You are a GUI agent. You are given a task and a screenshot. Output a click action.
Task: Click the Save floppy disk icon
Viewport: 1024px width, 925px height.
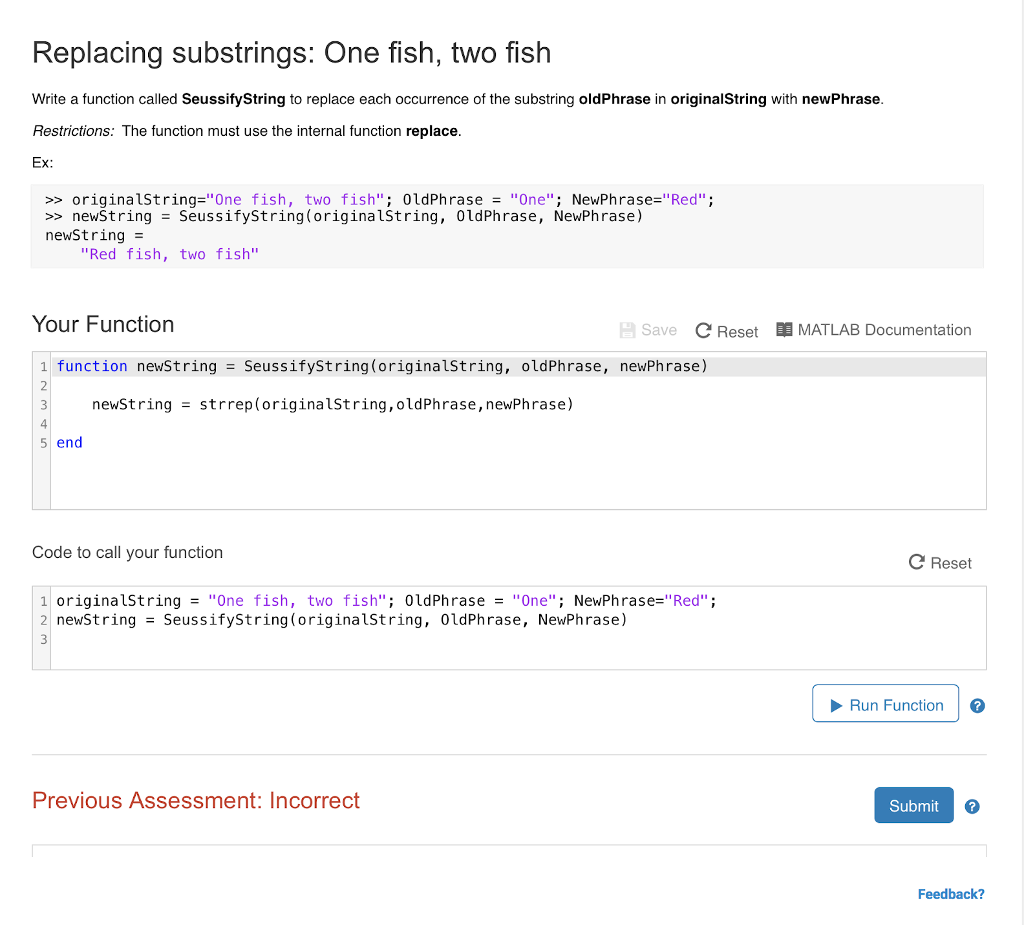click(628, 330)
